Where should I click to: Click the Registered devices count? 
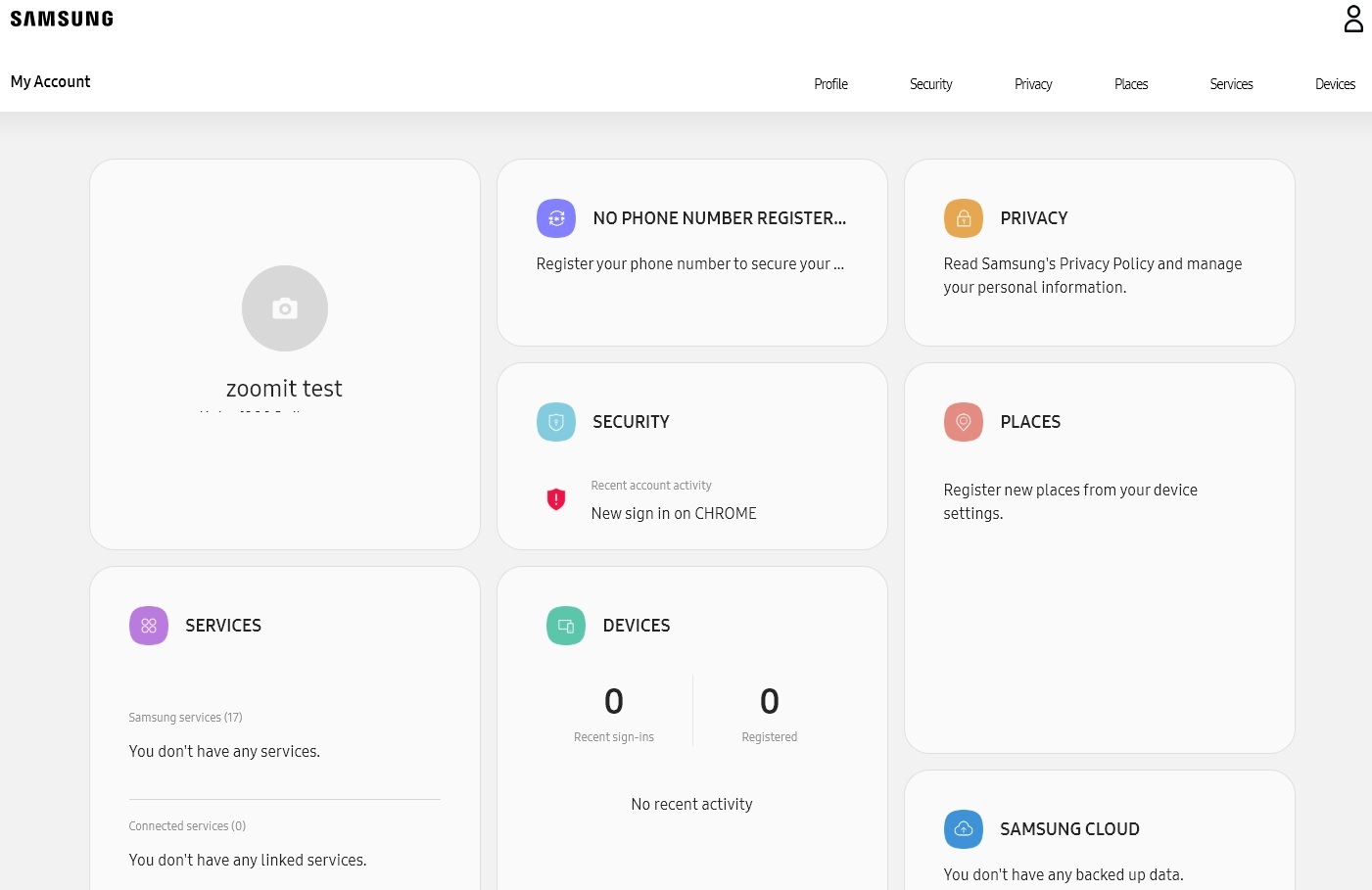click(770, 701)
